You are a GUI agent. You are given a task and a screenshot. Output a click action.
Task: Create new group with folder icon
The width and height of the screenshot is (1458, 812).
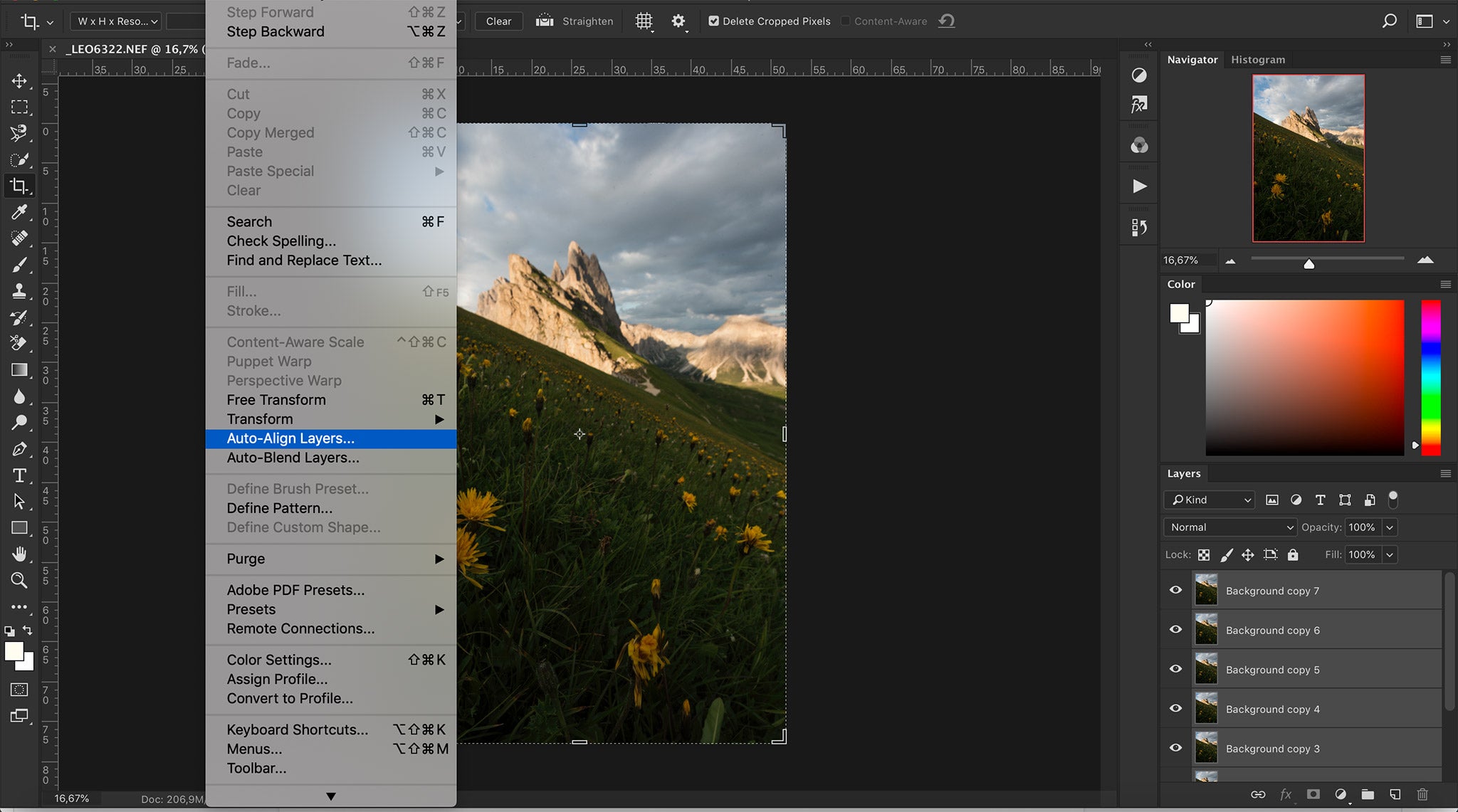pos(1367,794)
